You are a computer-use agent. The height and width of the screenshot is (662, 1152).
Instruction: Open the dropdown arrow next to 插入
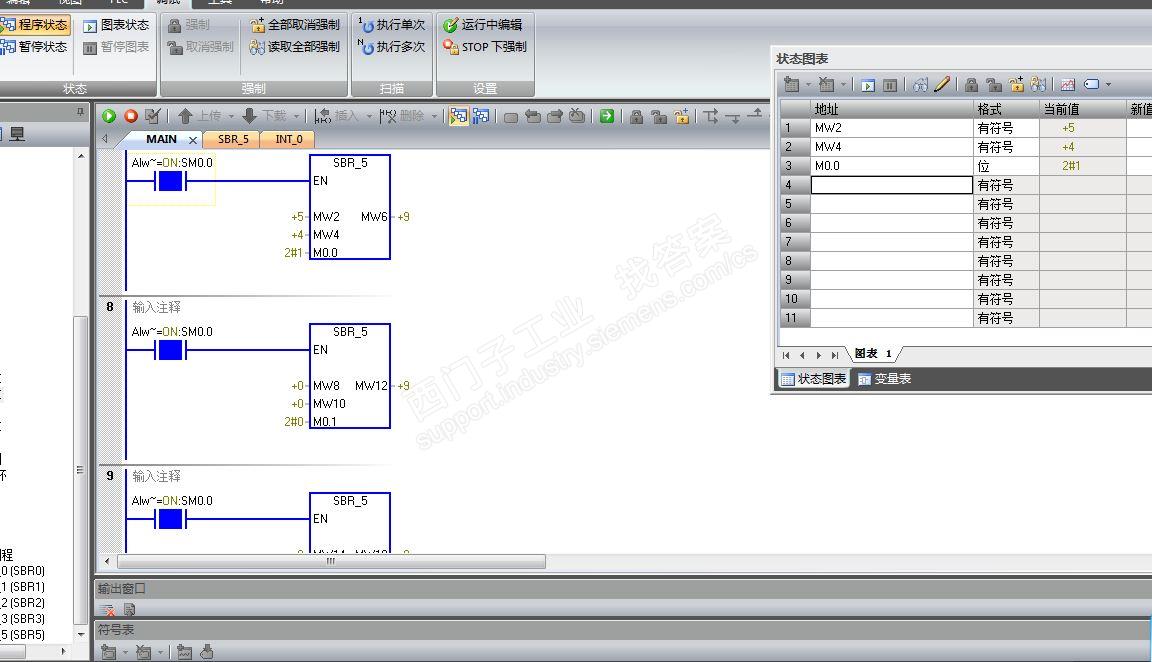(x=369, y=116)
